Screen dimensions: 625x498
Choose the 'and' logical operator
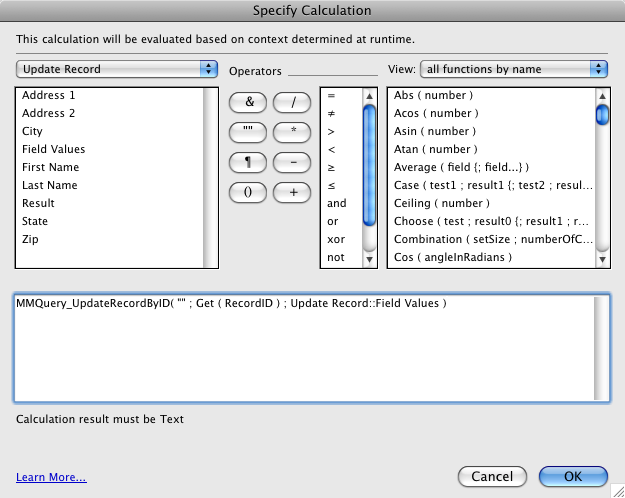(336, 203)
